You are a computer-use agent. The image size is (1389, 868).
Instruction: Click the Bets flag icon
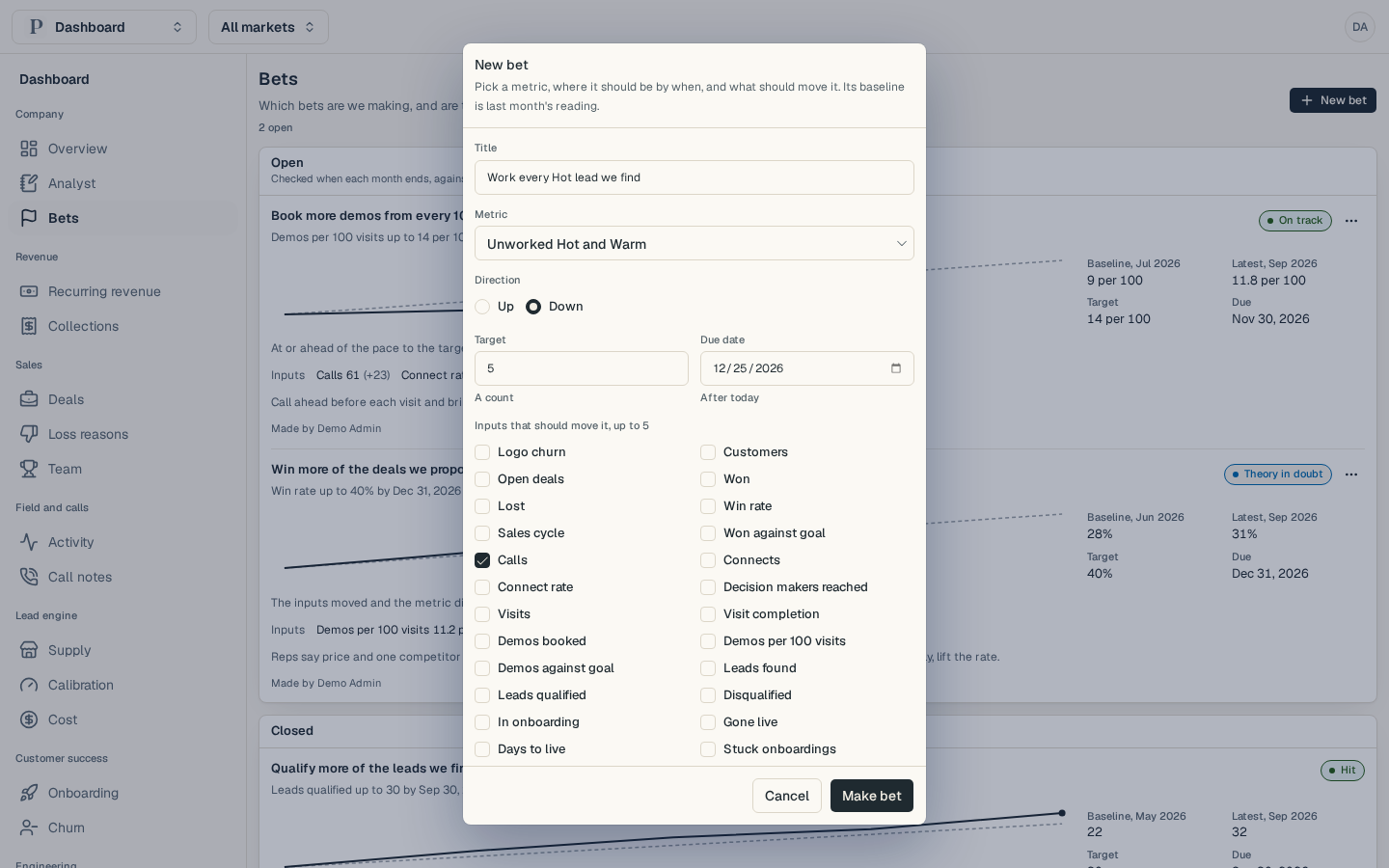click(x=29, y=218)
